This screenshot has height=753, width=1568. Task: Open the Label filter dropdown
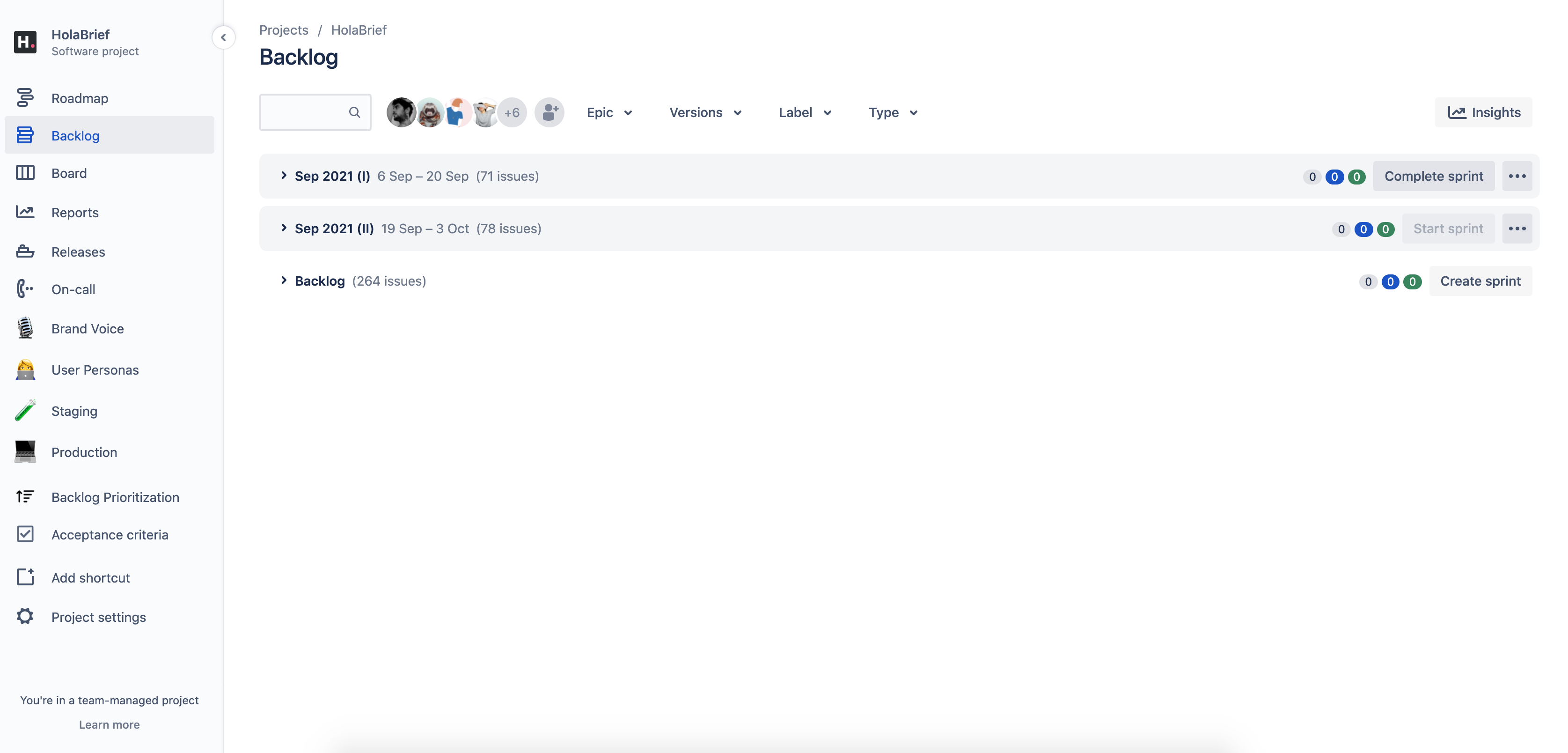point(806,113)
